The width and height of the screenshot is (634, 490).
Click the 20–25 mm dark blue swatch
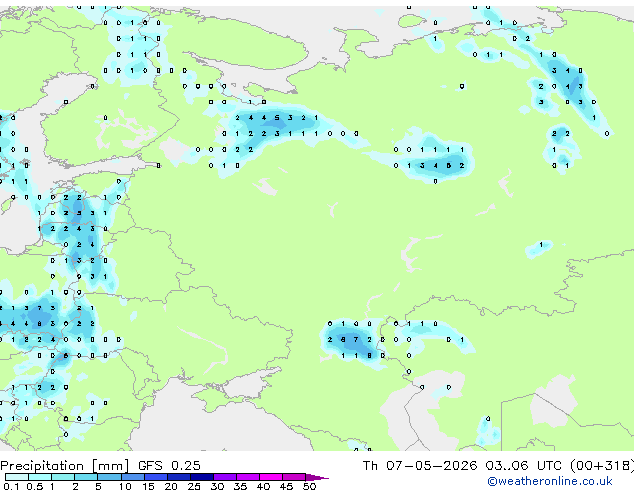(x=178, y=477)
